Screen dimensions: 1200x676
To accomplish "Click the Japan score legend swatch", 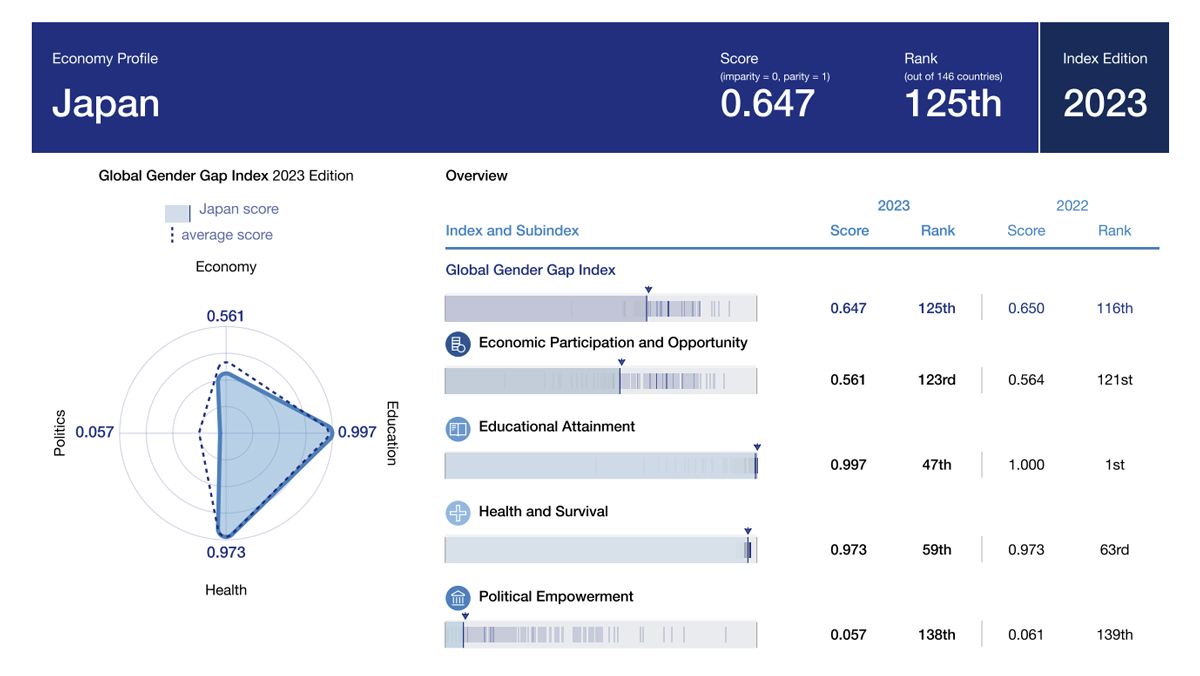I will click(x=178, y=211).
